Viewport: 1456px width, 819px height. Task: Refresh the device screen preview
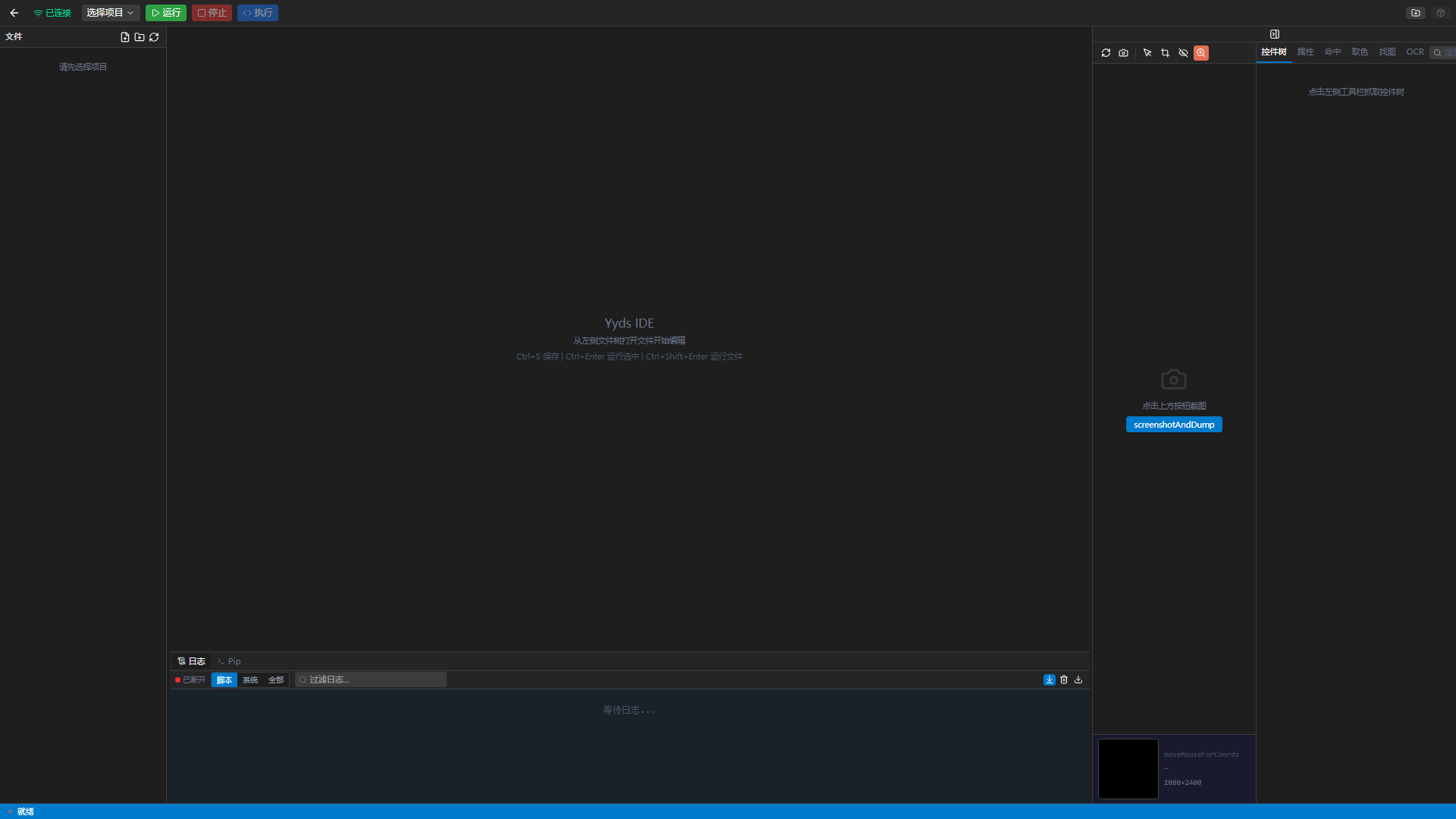[1106, 53]
